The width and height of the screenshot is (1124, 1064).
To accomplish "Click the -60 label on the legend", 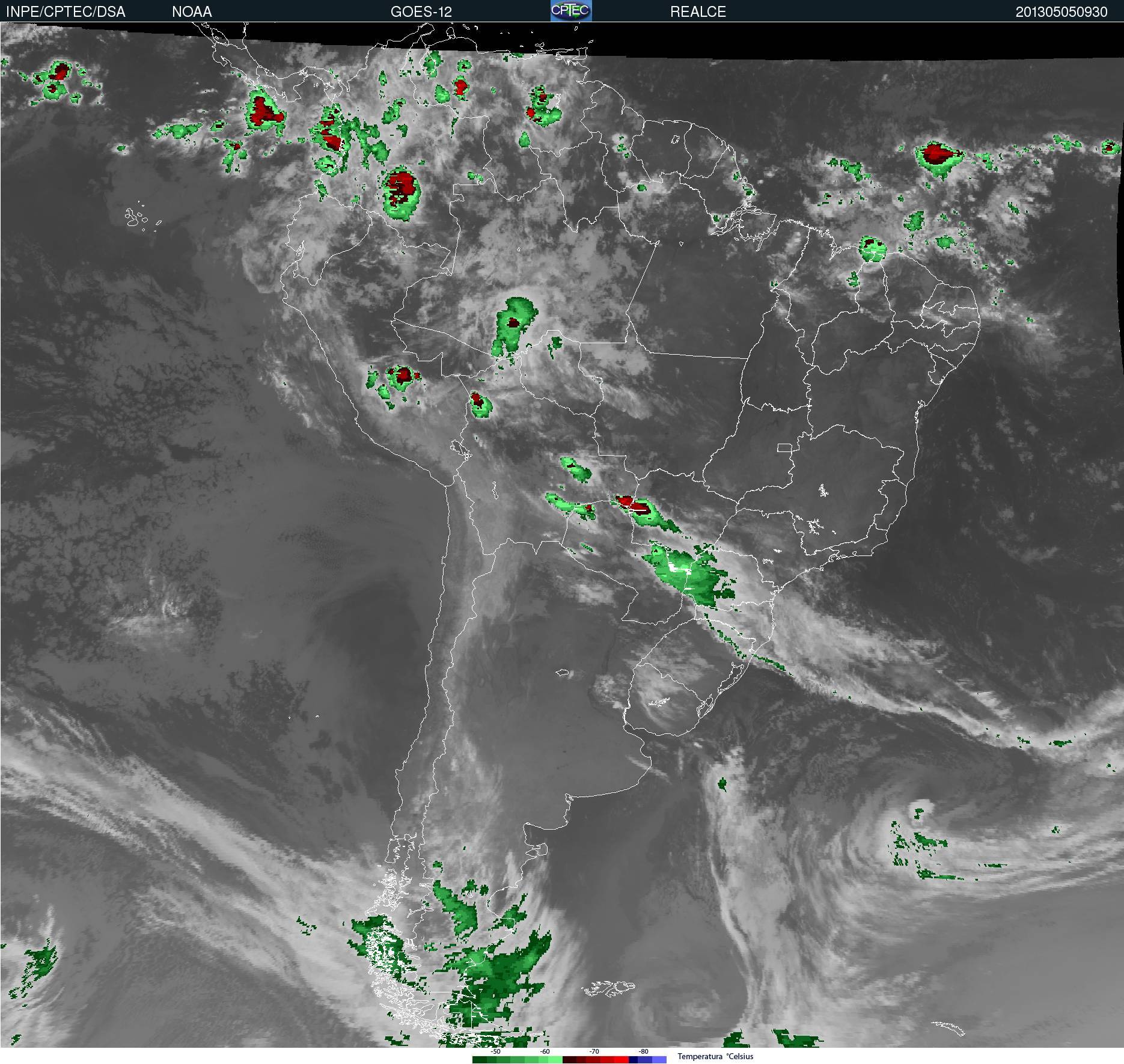I will (545, 1052).
